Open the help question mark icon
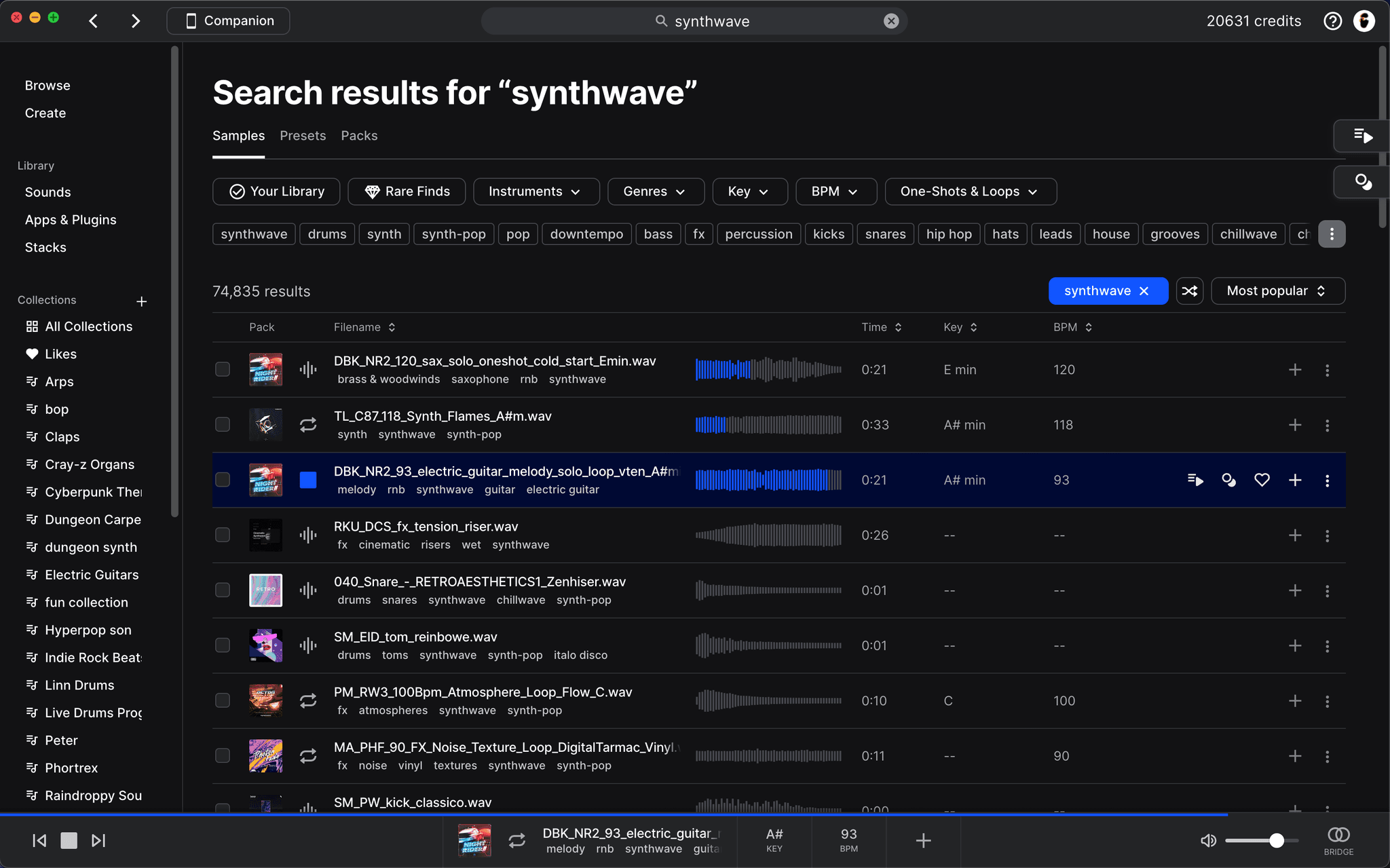The width and height of the screenshot is (1390, 868). pyautogui.click(x=1332, y=21)
